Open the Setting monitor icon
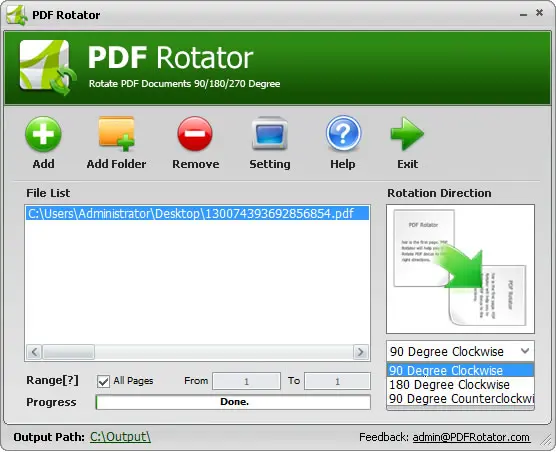556x452 pixels. [x=269, y=134]
